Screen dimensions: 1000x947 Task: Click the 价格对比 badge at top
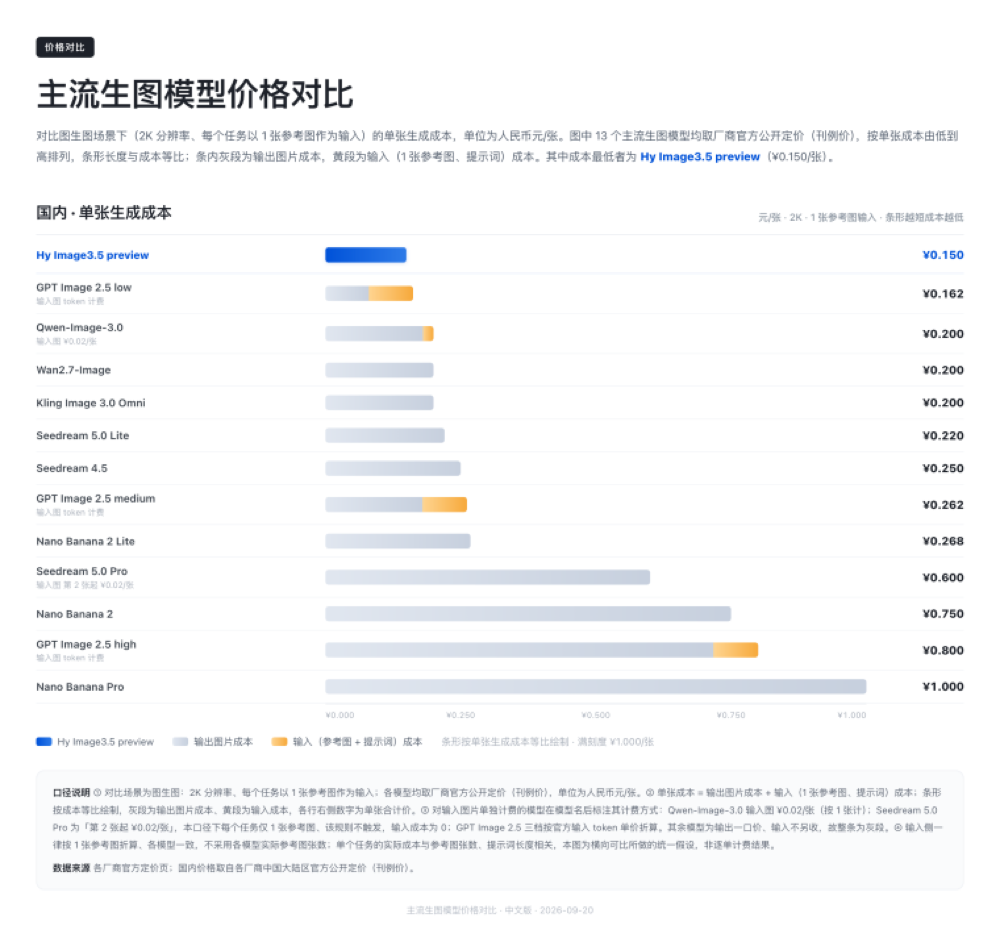65,47
